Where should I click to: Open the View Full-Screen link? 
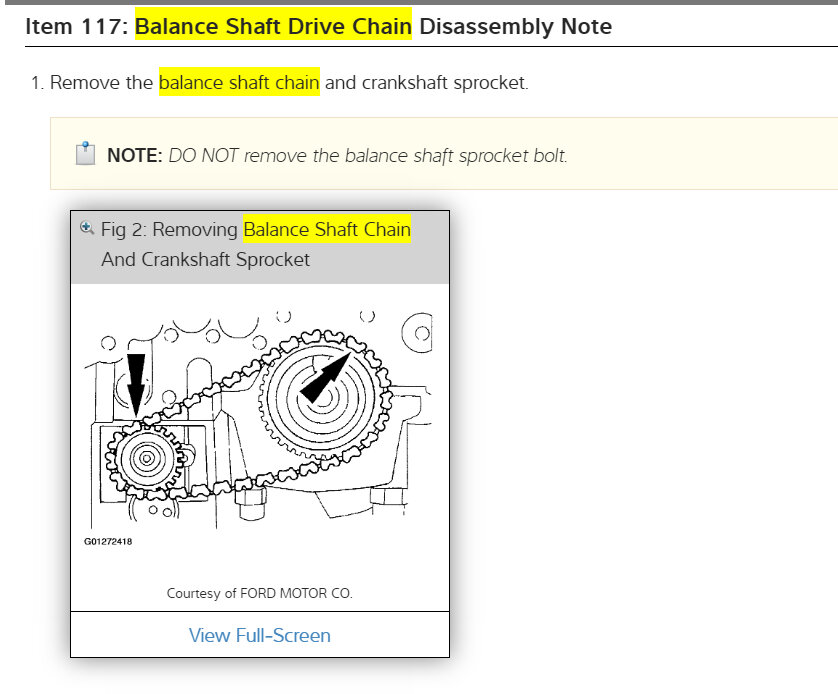tap(260, 635)
